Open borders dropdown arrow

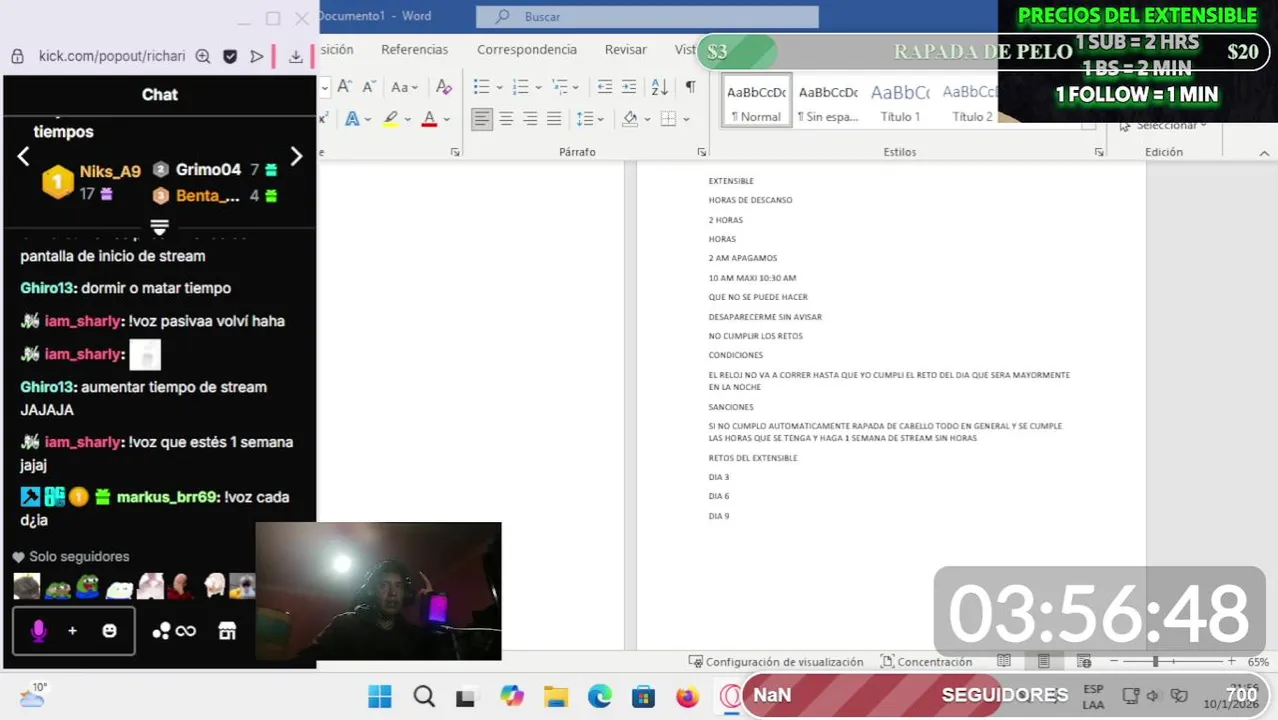click(x=685, y=119)
